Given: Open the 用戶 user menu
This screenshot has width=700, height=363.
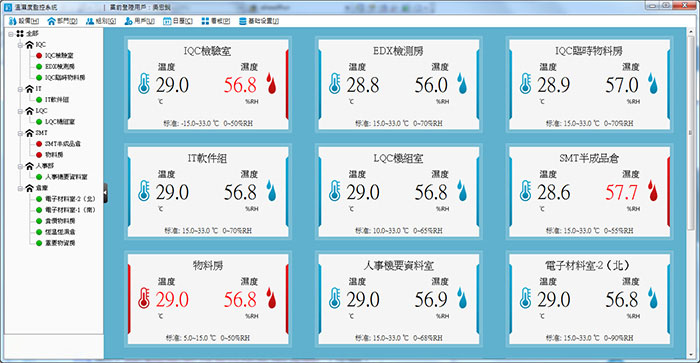Looking at the screenshot, I should pyautogui.click(x=139, y=21).
